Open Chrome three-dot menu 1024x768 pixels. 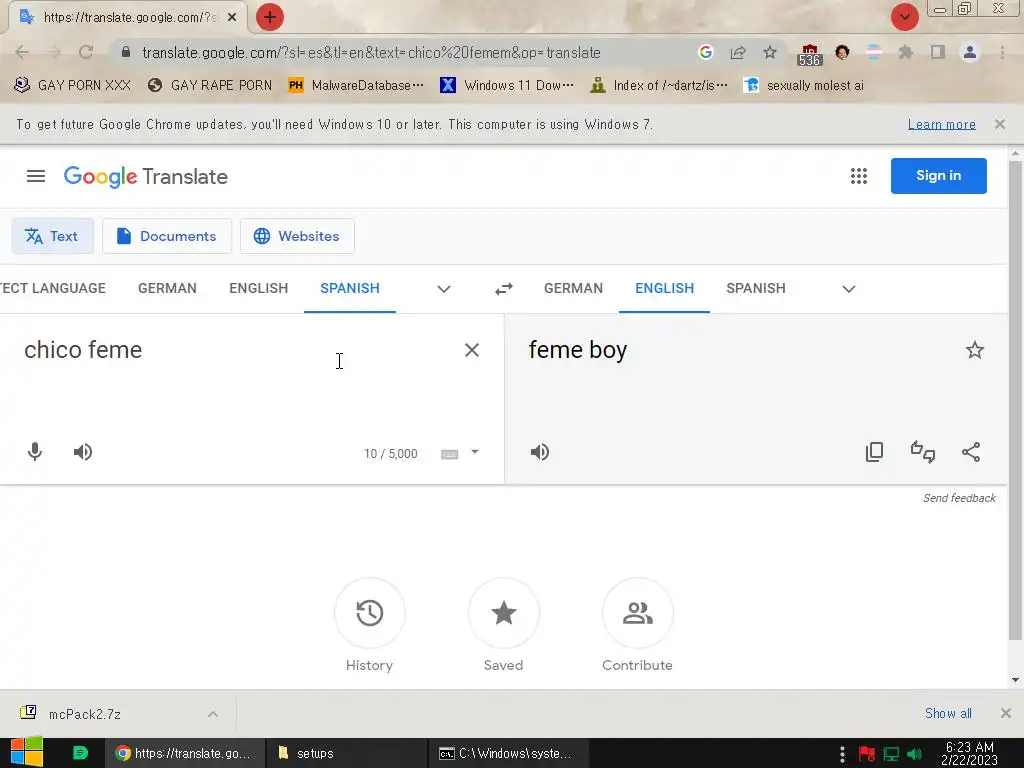click(x=1002, y=52)
